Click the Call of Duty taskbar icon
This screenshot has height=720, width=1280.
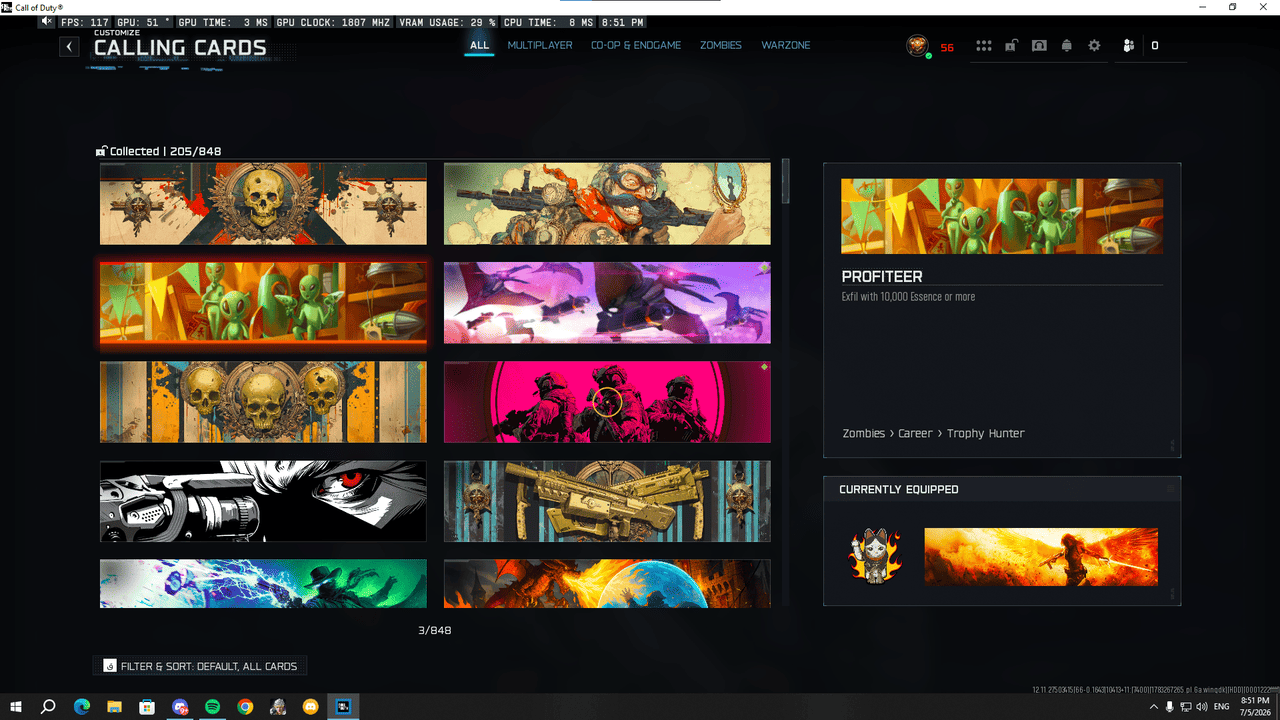343,707
